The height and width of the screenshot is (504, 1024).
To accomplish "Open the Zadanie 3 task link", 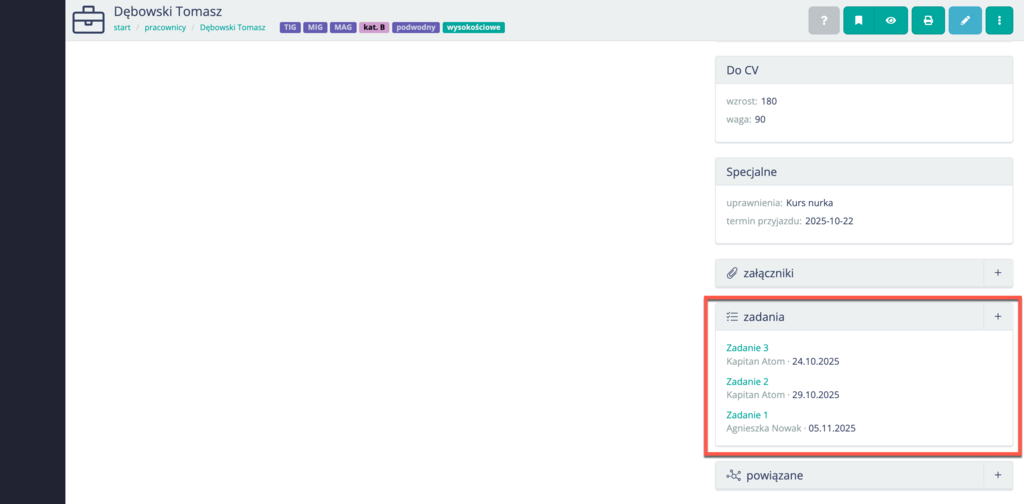I will (747, 348).
